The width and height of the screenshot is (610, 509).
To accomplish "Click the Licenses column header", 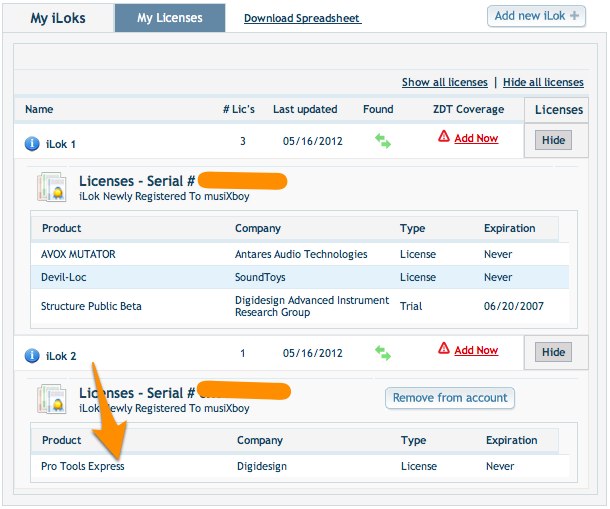I will click(x=559, y=109).
